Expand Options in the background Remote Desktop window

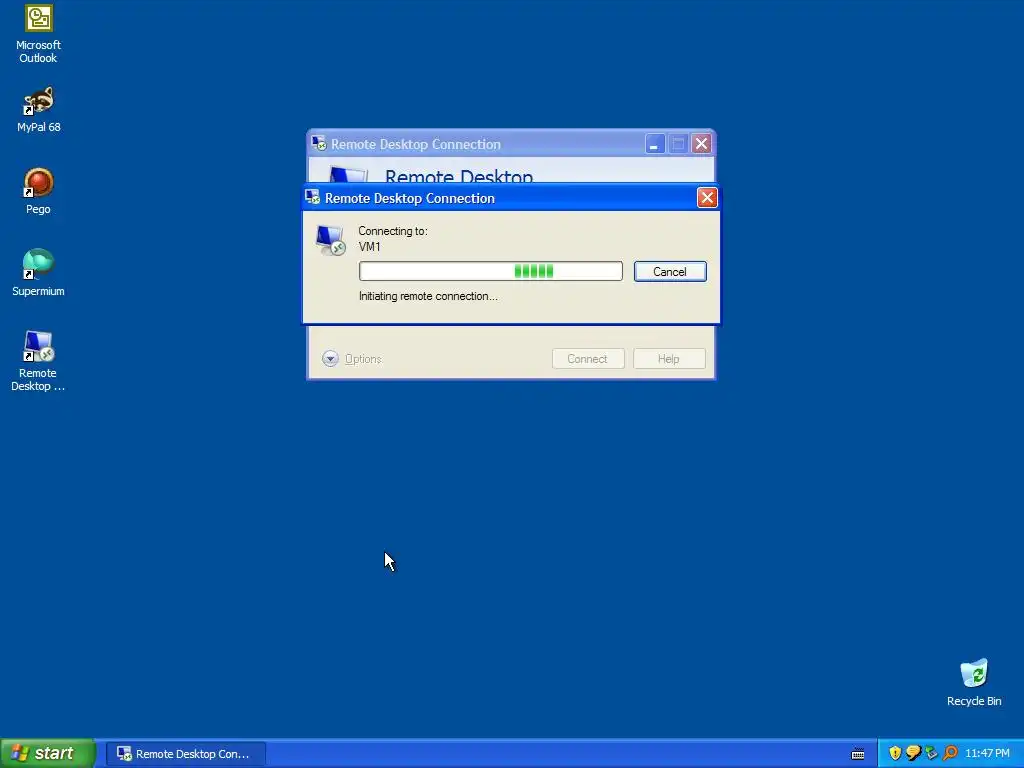point(351,359)
